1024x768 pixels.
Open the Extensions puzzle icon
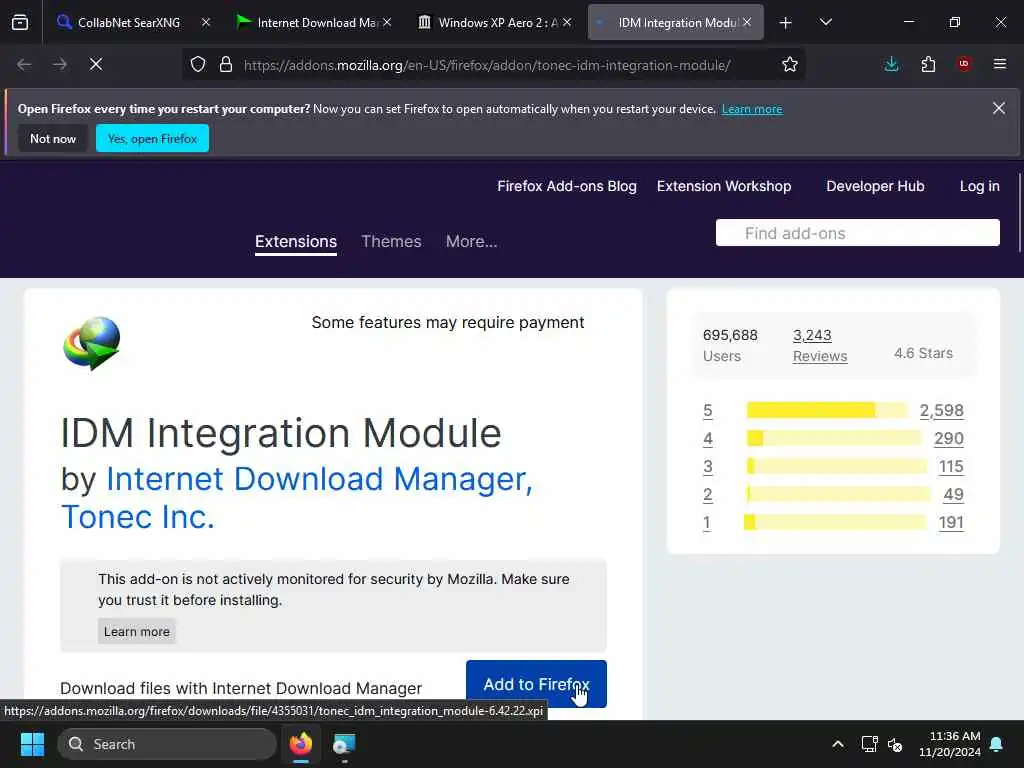[928, 64]
